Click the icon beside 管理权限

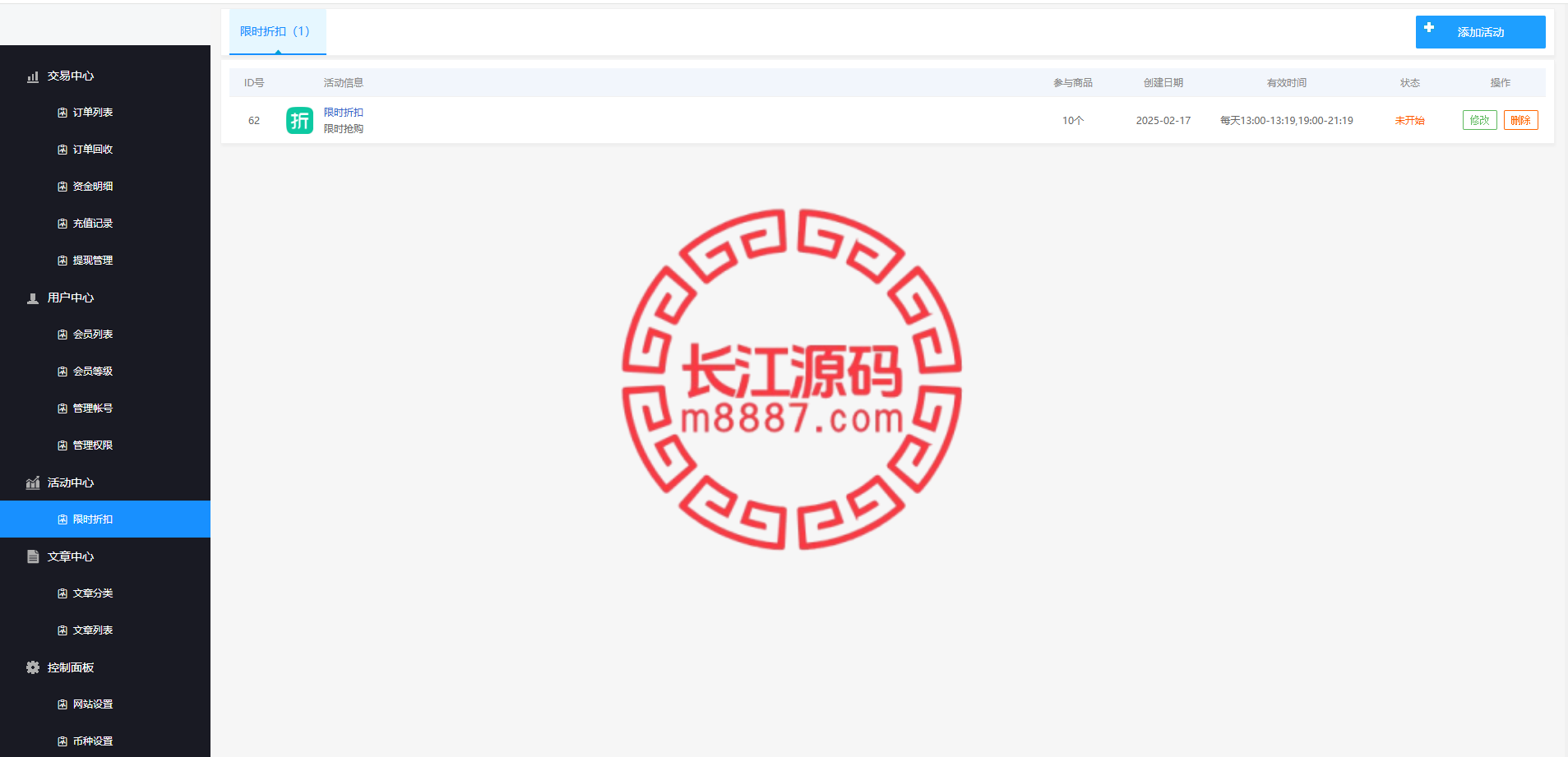[62, 445]
